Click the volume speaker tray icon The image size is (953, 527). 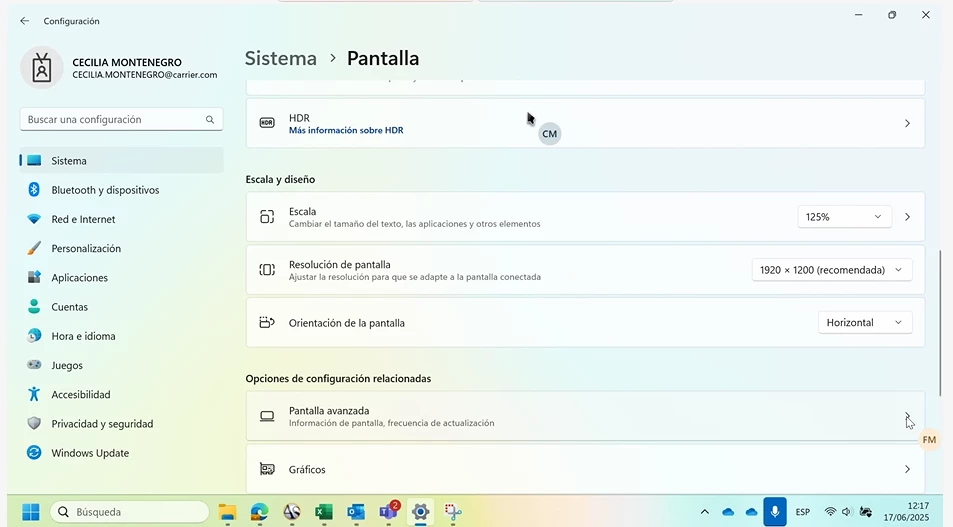(x=846, y=512)
